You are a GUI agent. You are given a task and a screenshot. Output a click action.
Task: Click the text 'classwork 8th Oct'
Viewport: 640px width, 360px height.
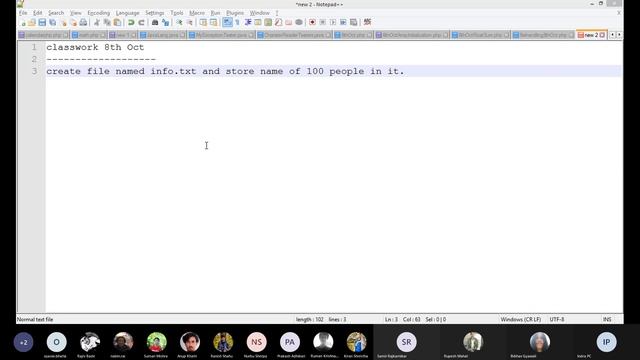[x=95, y=47]
